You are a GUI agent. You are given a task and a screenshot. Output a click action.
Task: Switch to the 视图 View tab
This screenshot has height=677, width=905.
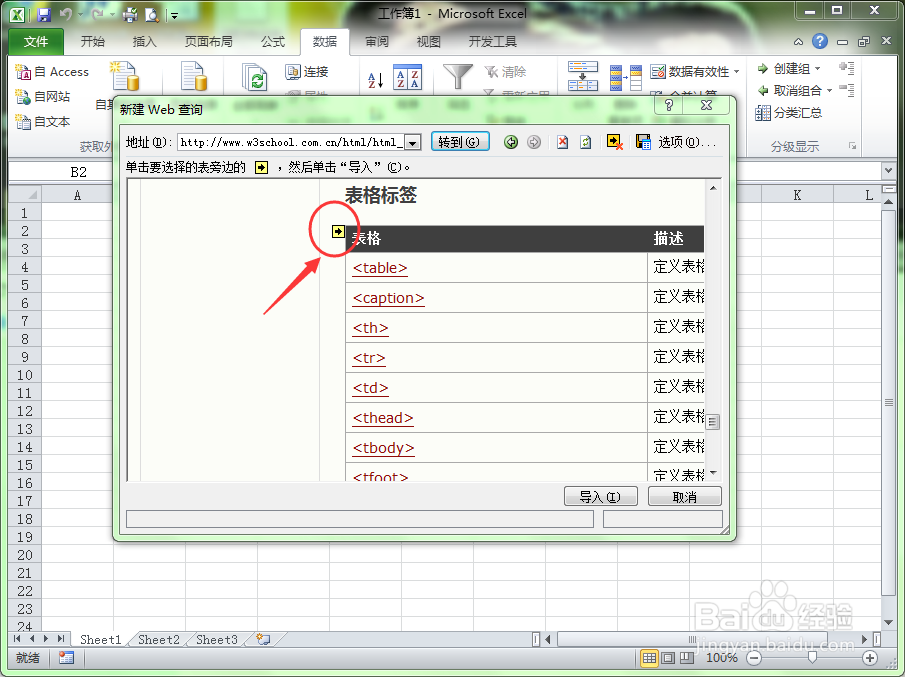428,42
